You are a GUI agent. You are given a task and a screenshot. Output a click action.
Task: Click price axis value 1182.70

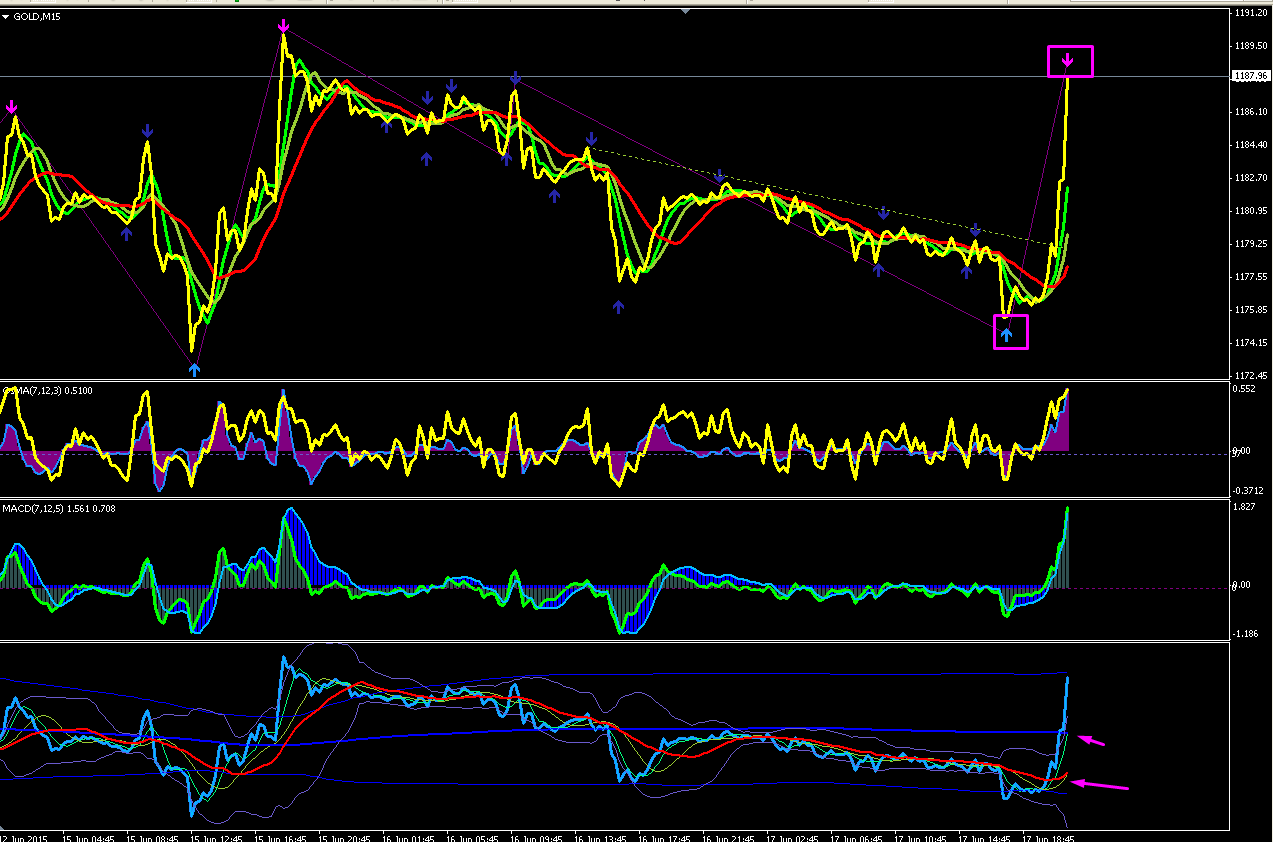pyautogui.click(x=1251, y=178)
